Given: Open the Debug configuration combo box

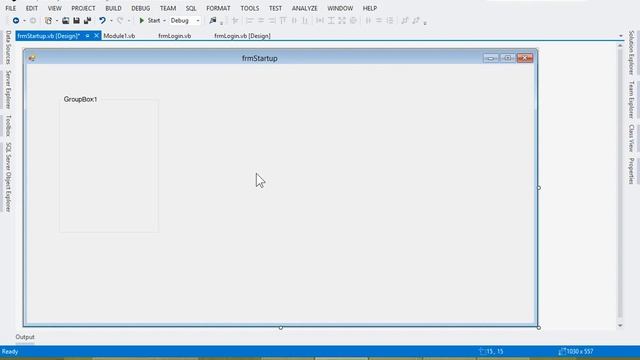Looking at the screenshot, I should point(185,20).
